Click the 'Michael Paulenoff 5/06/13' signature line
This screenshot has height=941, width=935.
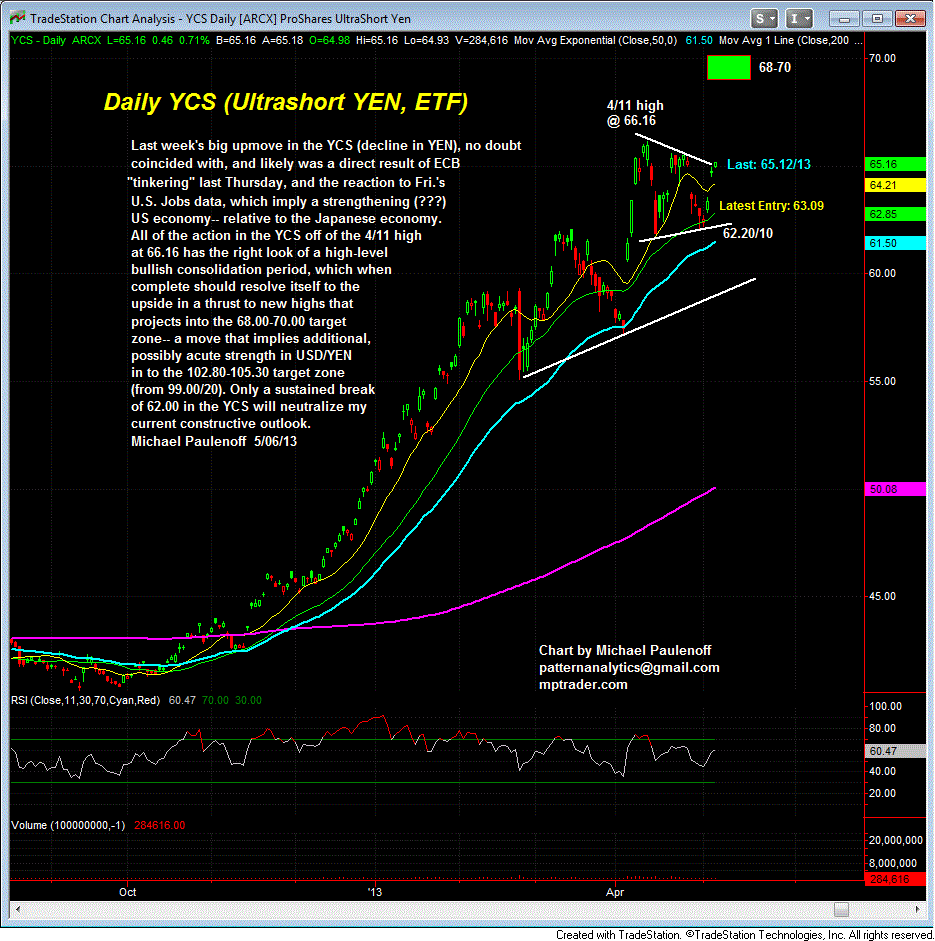click(x=214, y=442)
